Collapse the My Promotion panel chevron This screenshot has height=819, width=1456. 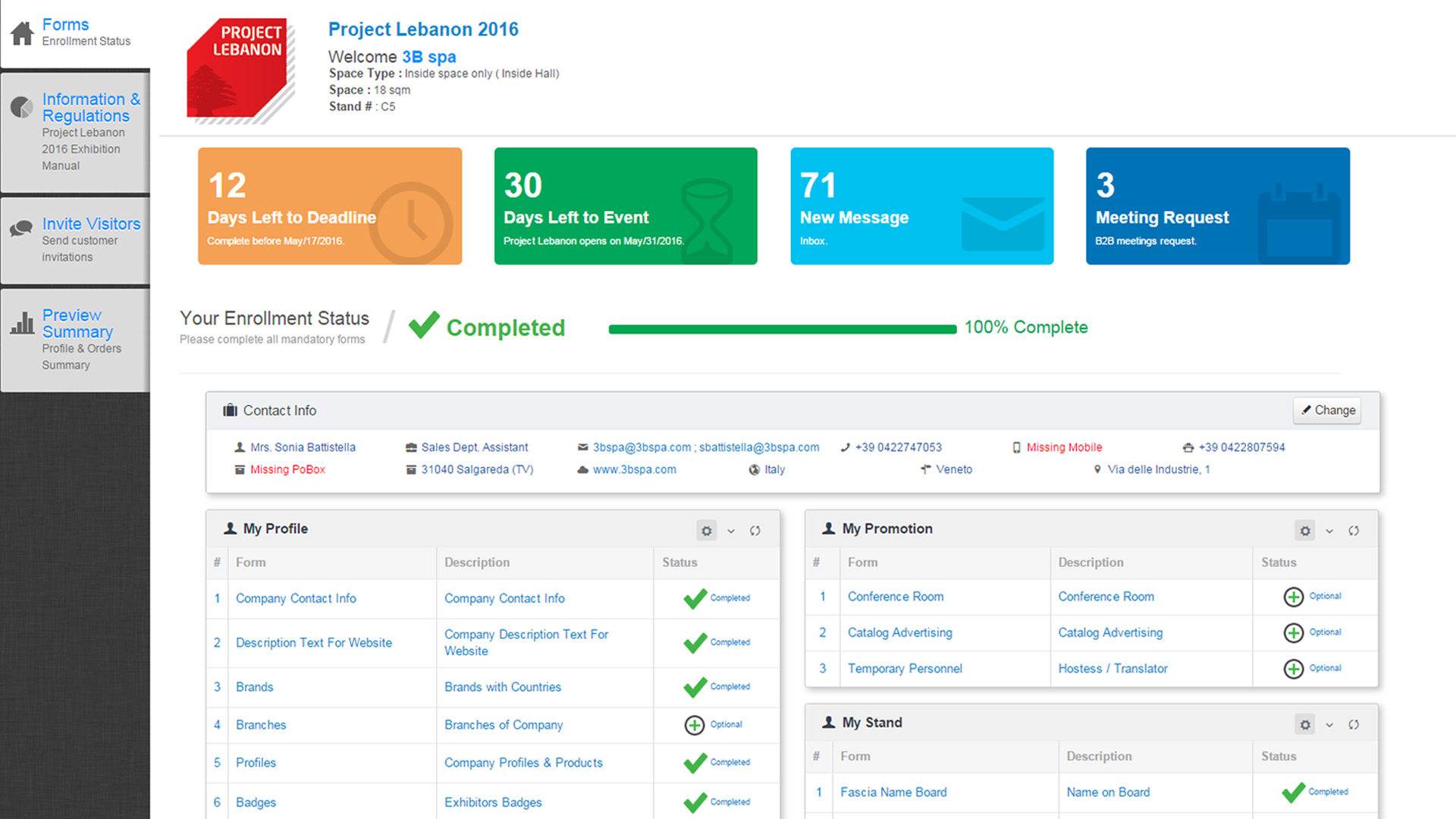tap(1329, 531)
